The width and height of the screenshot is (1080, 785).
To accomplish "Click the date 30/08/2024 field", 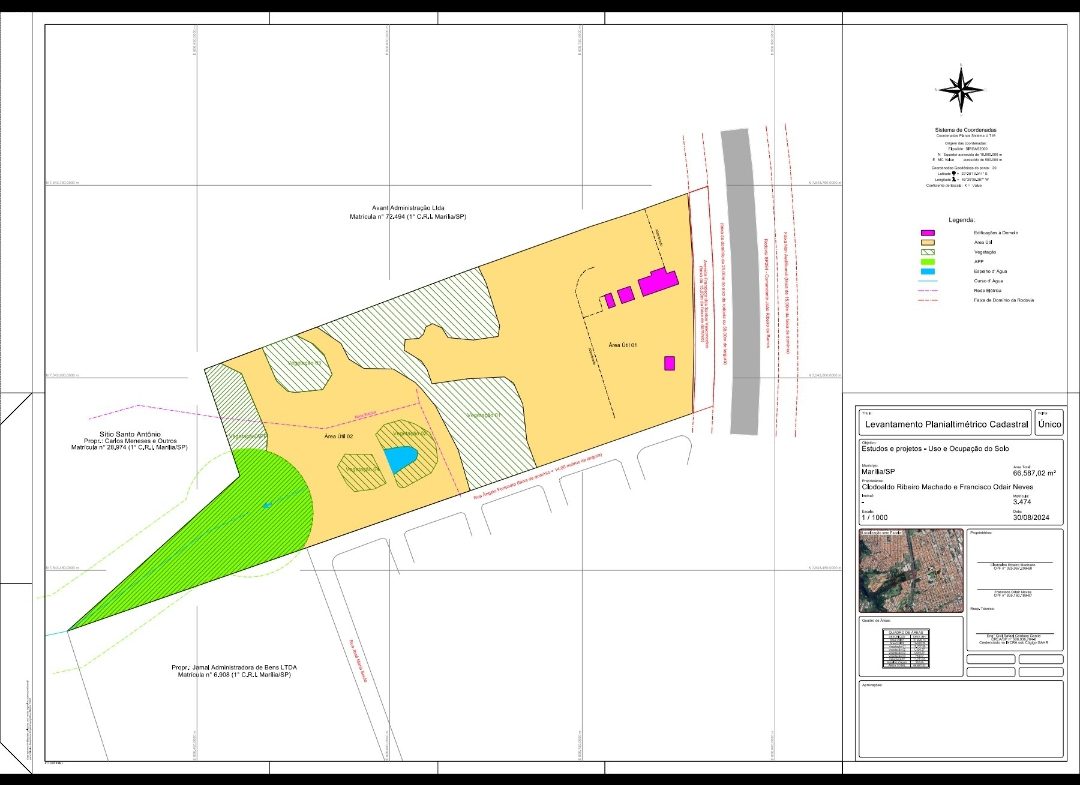I will pyautogui.click(x=1034, y=516).
